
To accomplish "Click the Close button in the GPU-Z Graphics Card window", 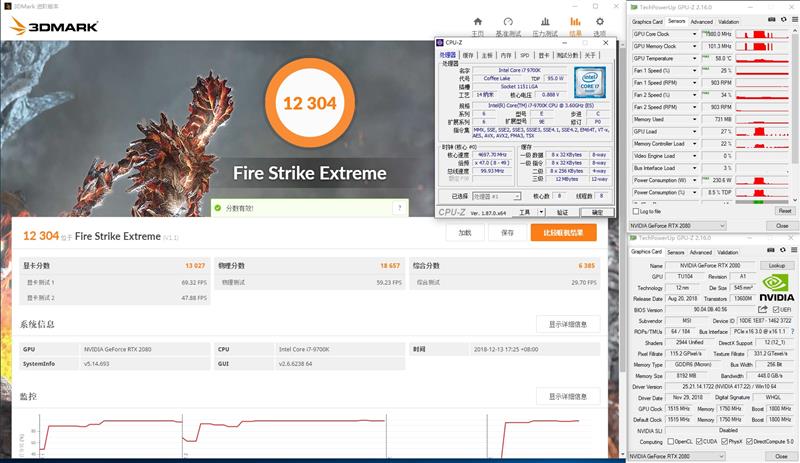I will pyautogui.click(x=781, y=456).
